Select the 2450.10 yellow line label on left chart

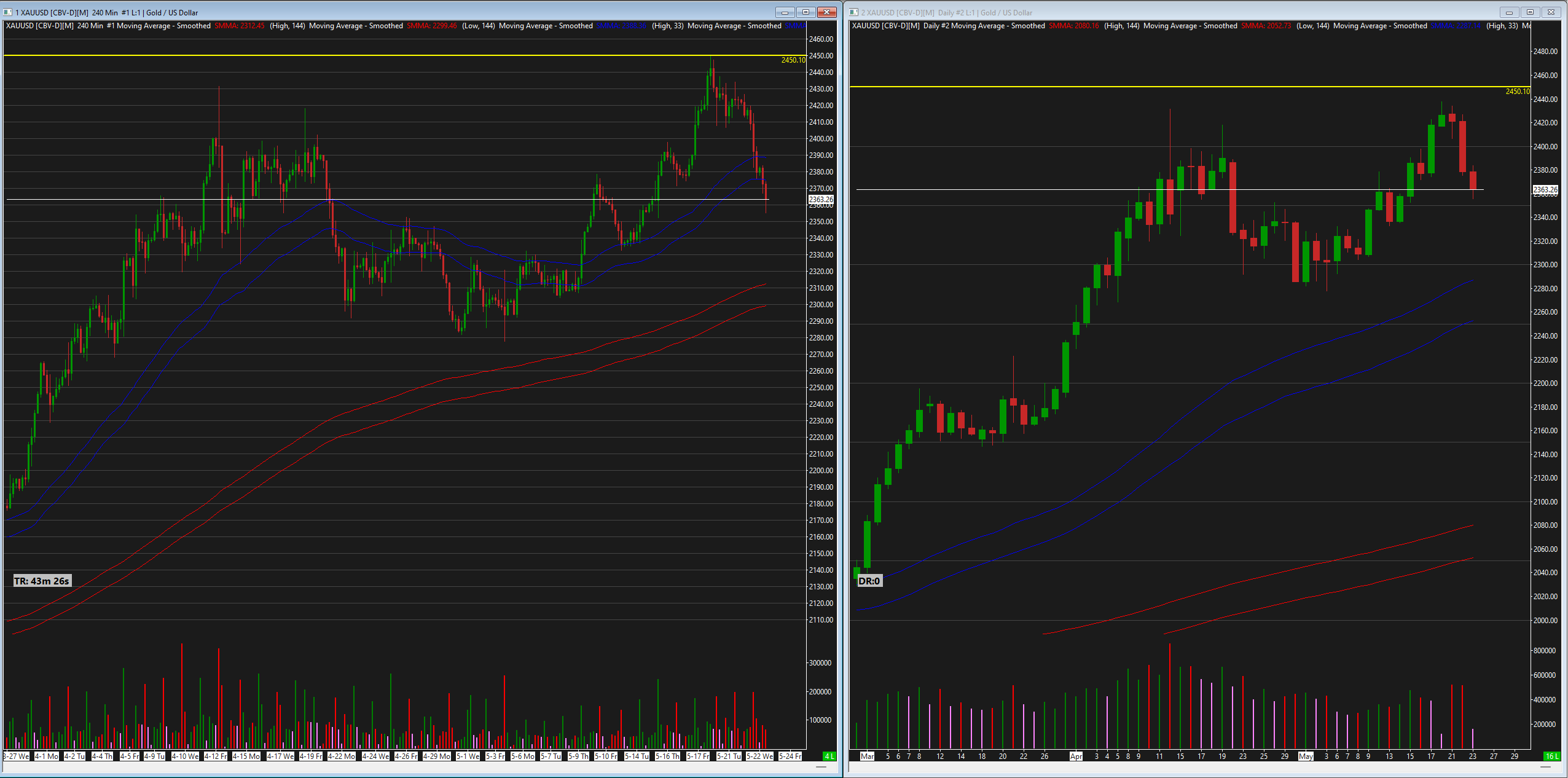click(x=793, y=60)
